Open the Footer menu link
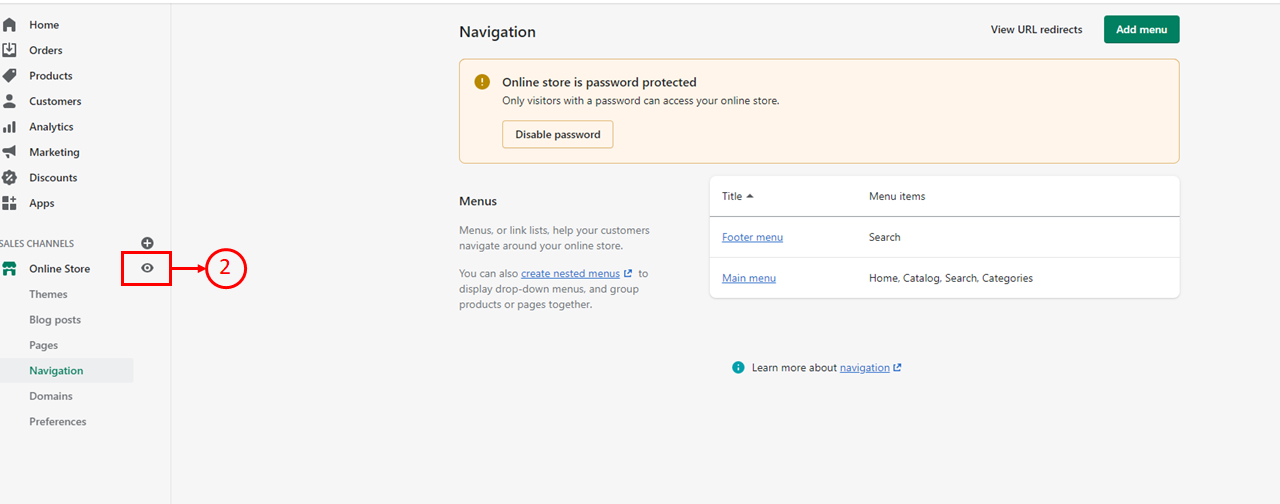This screenshot has height=504, width=1280. [752, 237]
